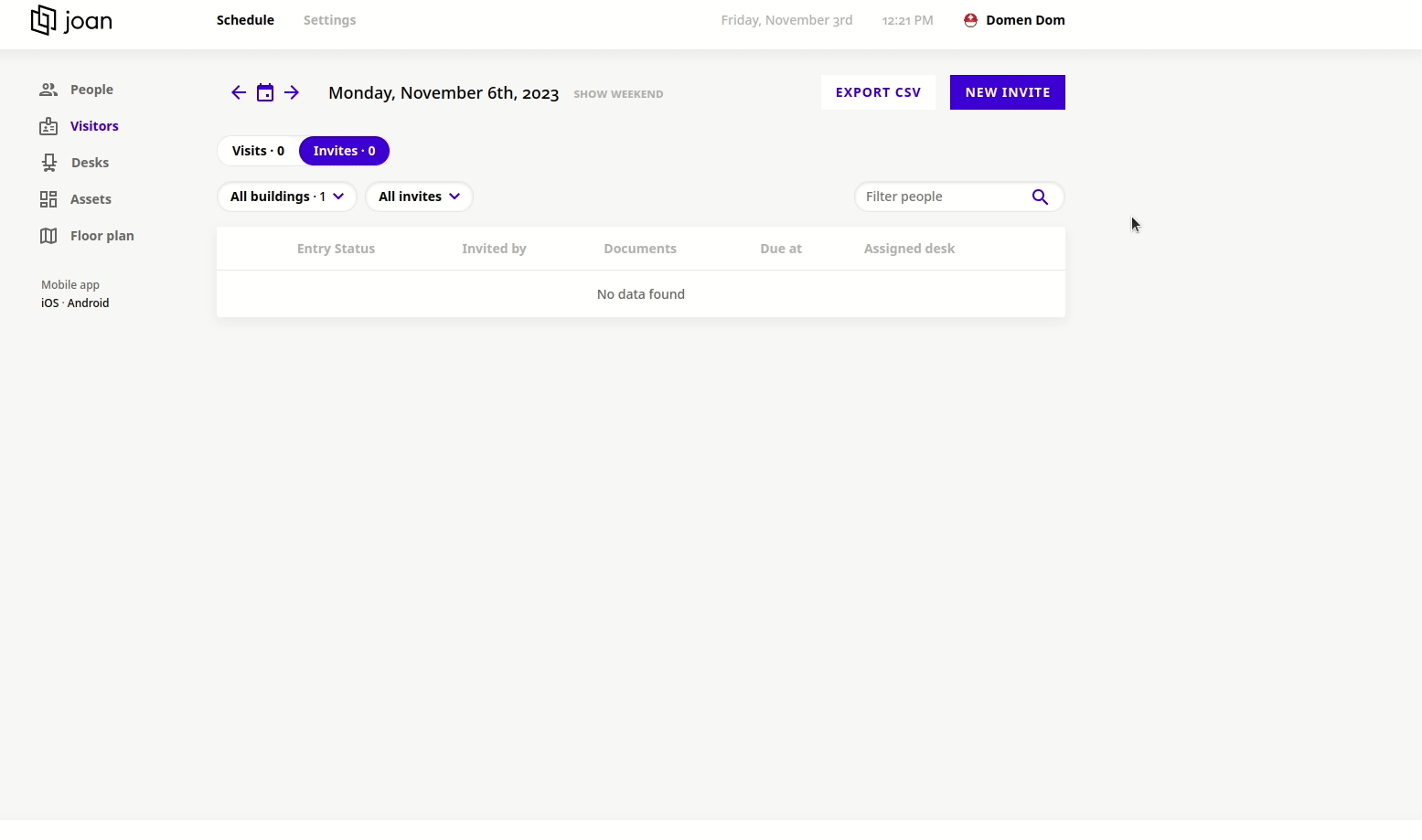Click the Visitors badge icon

tap(48, 126)
